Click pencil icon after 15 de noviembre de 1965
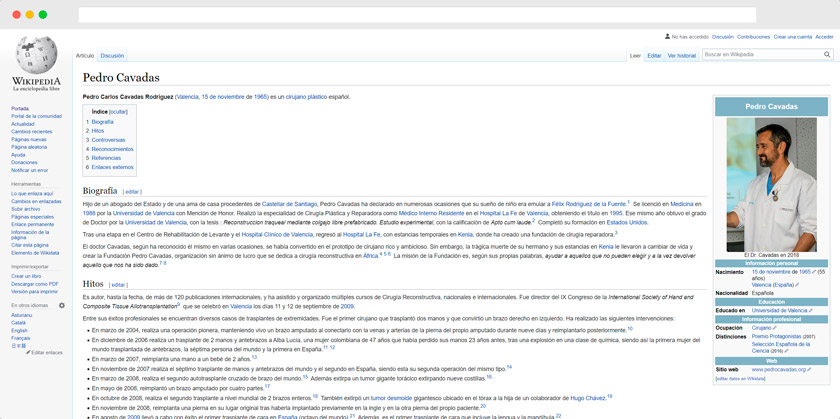 coord(814,272)
